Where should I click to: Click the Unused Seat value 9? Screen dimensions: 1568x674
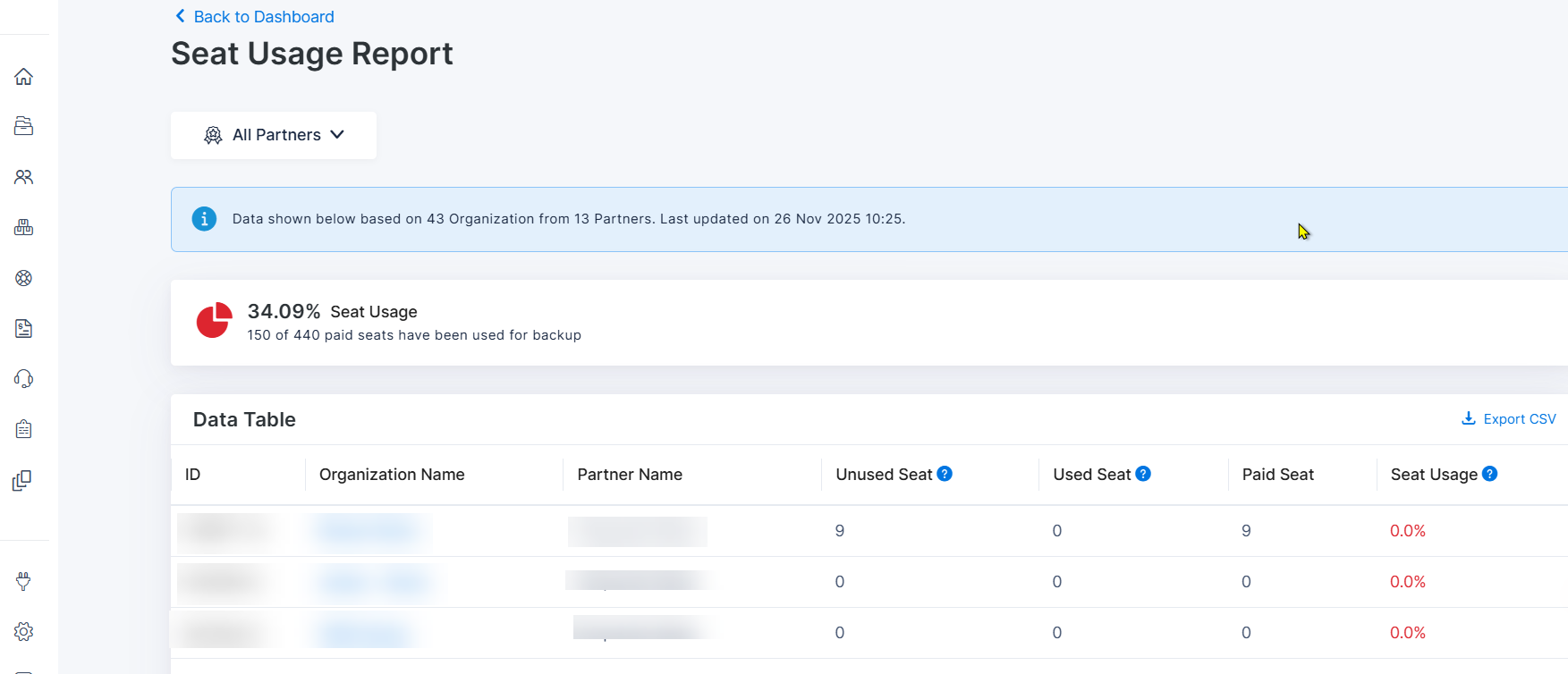pyautogui.click(x=840, y=531)
